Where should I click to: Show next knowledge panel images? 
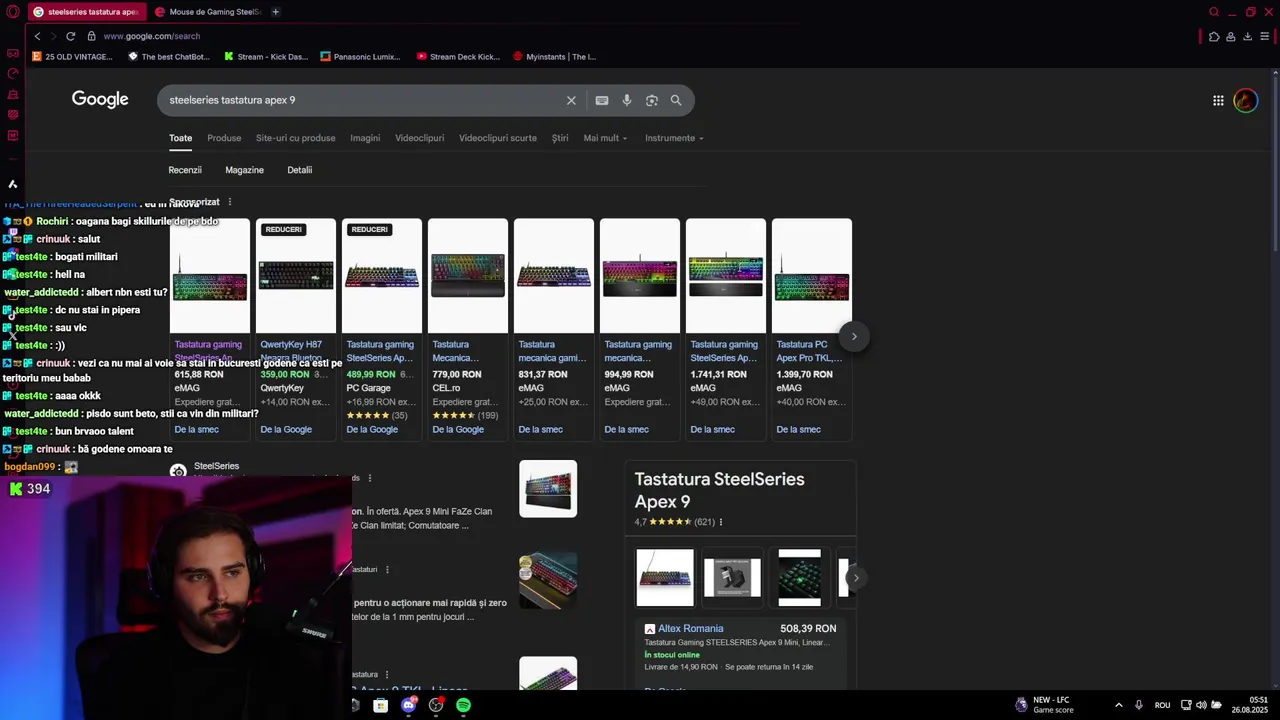pos(855,578)
